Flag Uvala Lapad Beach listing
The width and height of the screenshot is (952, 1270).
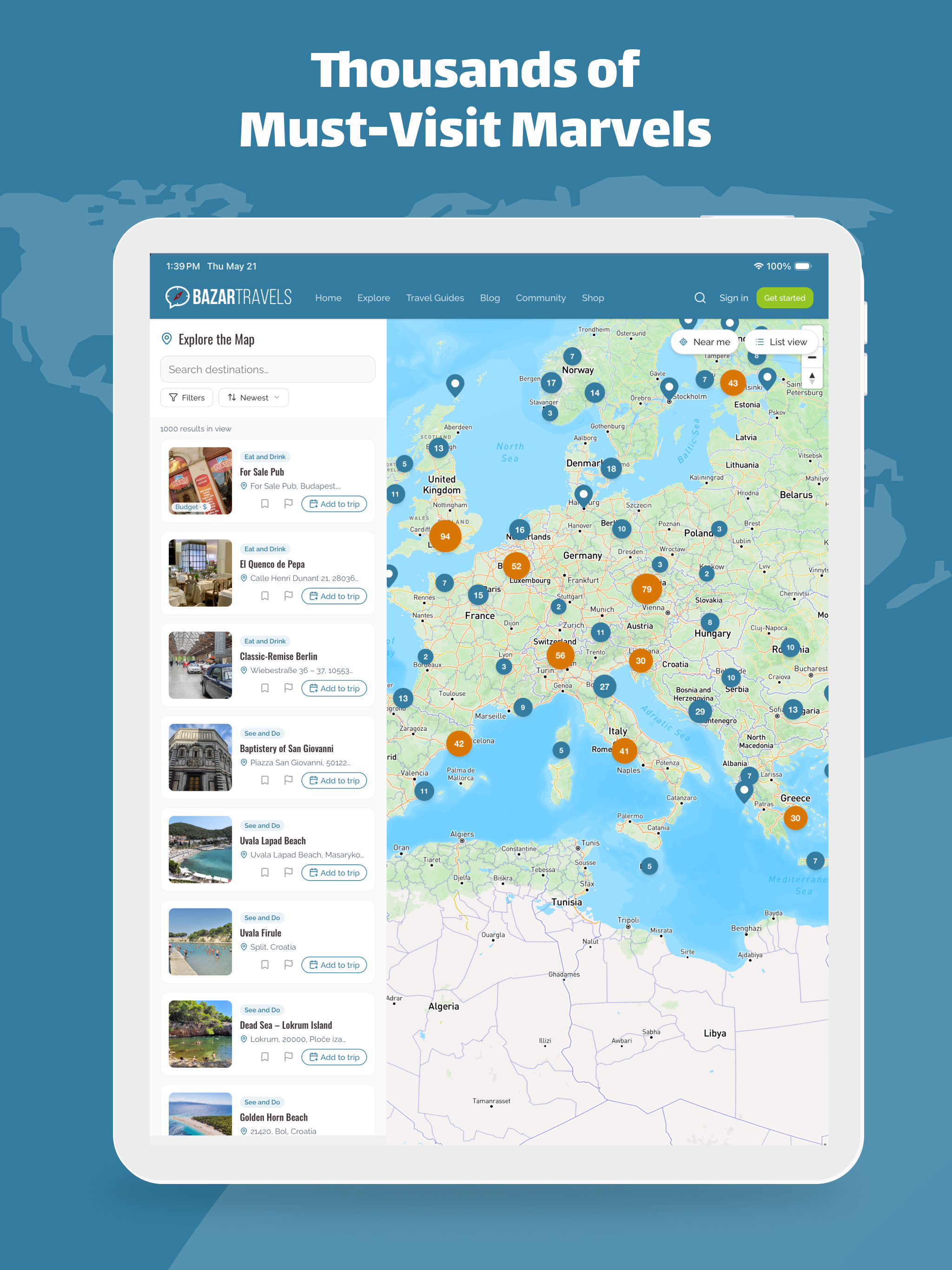tap(289, 873)
